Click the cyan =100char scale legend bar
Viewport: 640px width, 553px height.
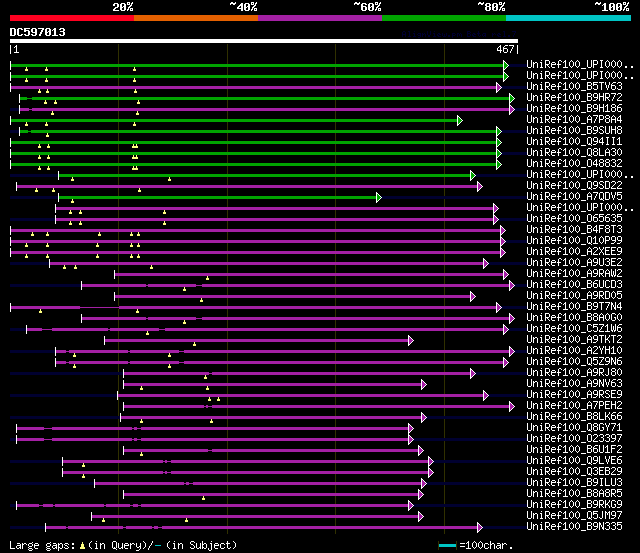[447, 545]
